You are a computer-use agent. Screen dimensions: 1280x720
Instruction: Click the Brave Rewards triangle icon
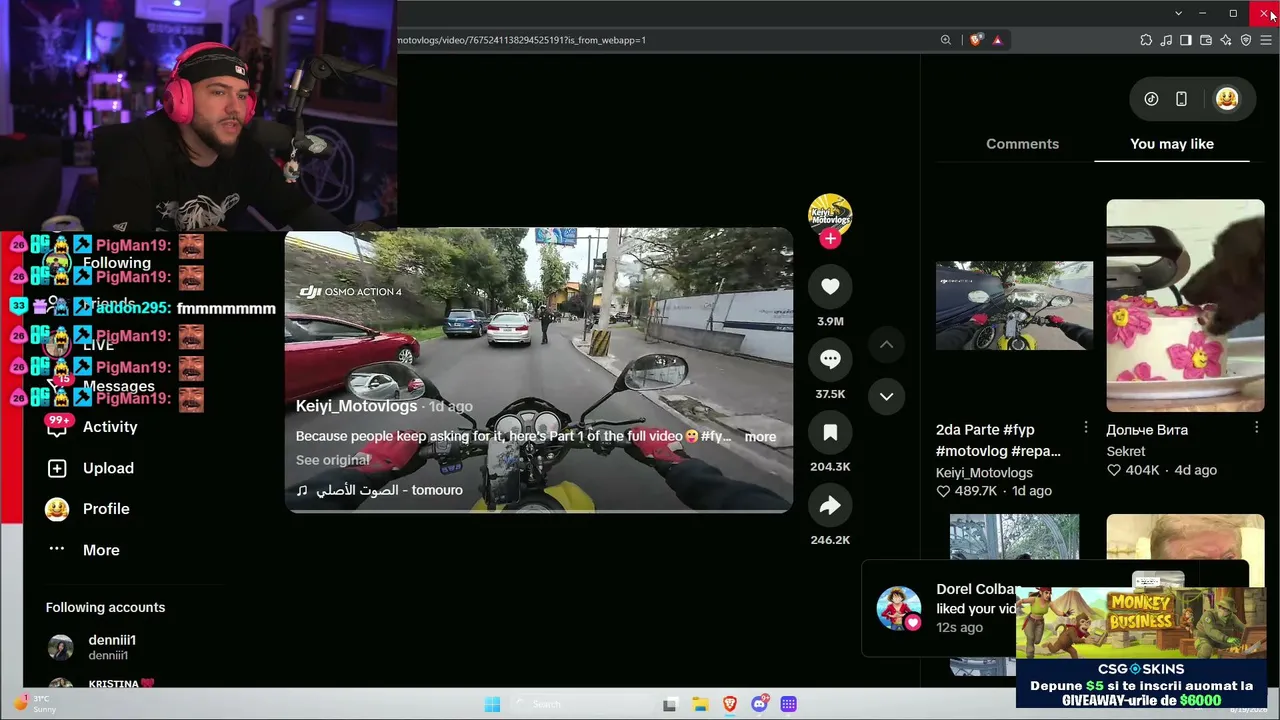[x=997, y=40]
